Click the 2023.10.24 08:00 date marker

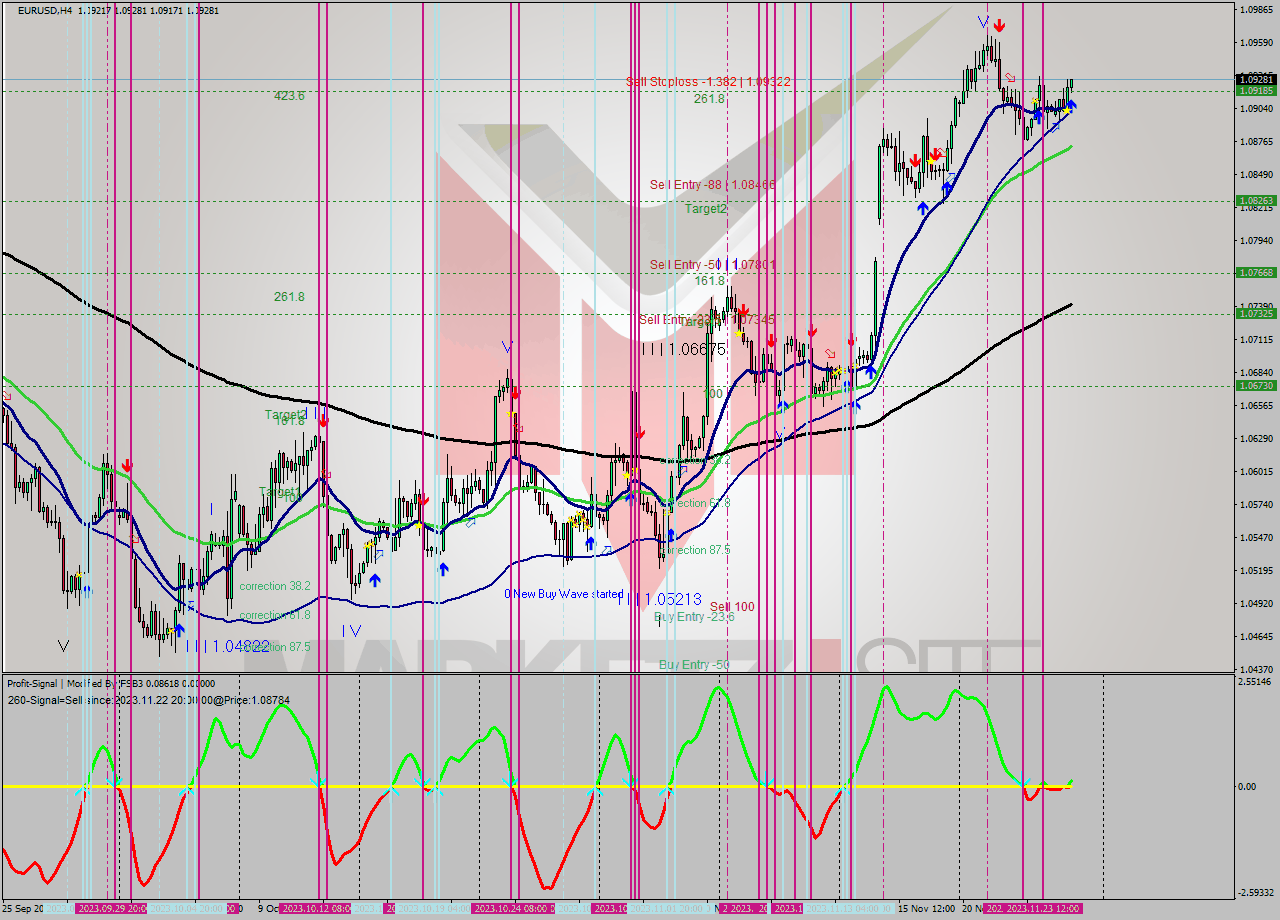[x=512, y=909]
